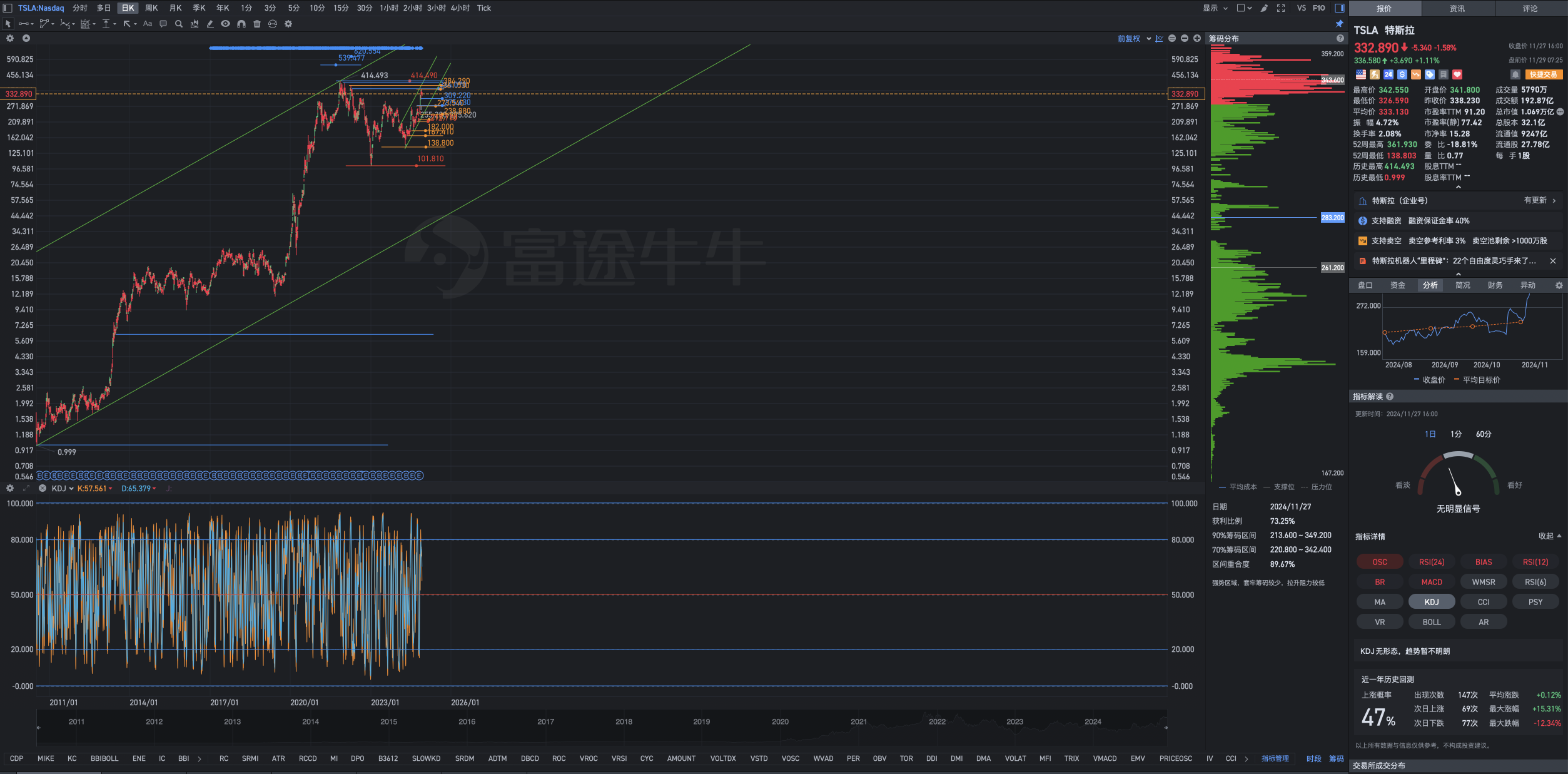
Task: Switch indicator reading to 1分
Action: click(1456, 434)
